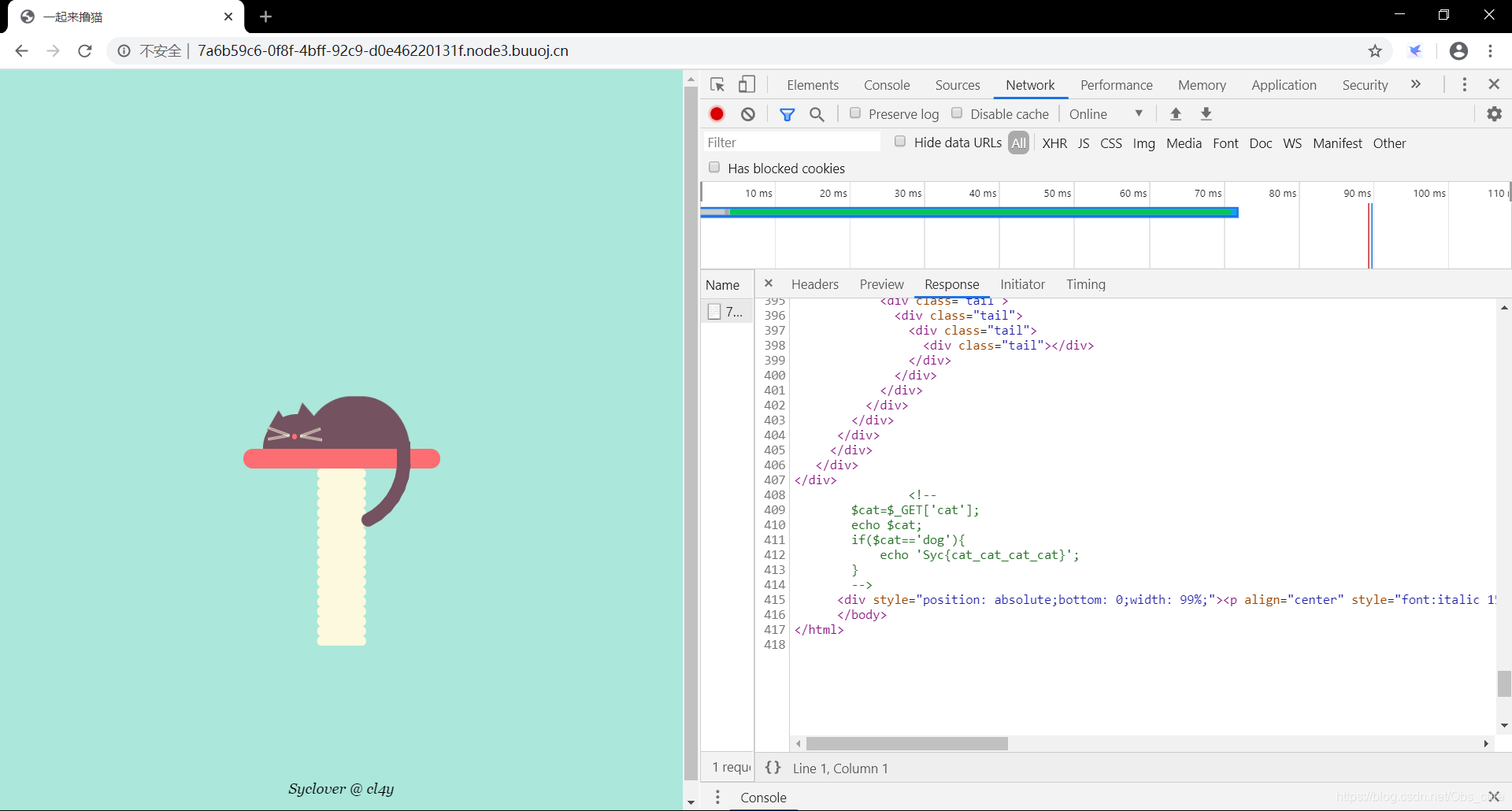The width and height of the screenshot is (1512, 811).
Task: Select the inspect element picker tool
Action: pyautogui.click(x=717, y=85)
